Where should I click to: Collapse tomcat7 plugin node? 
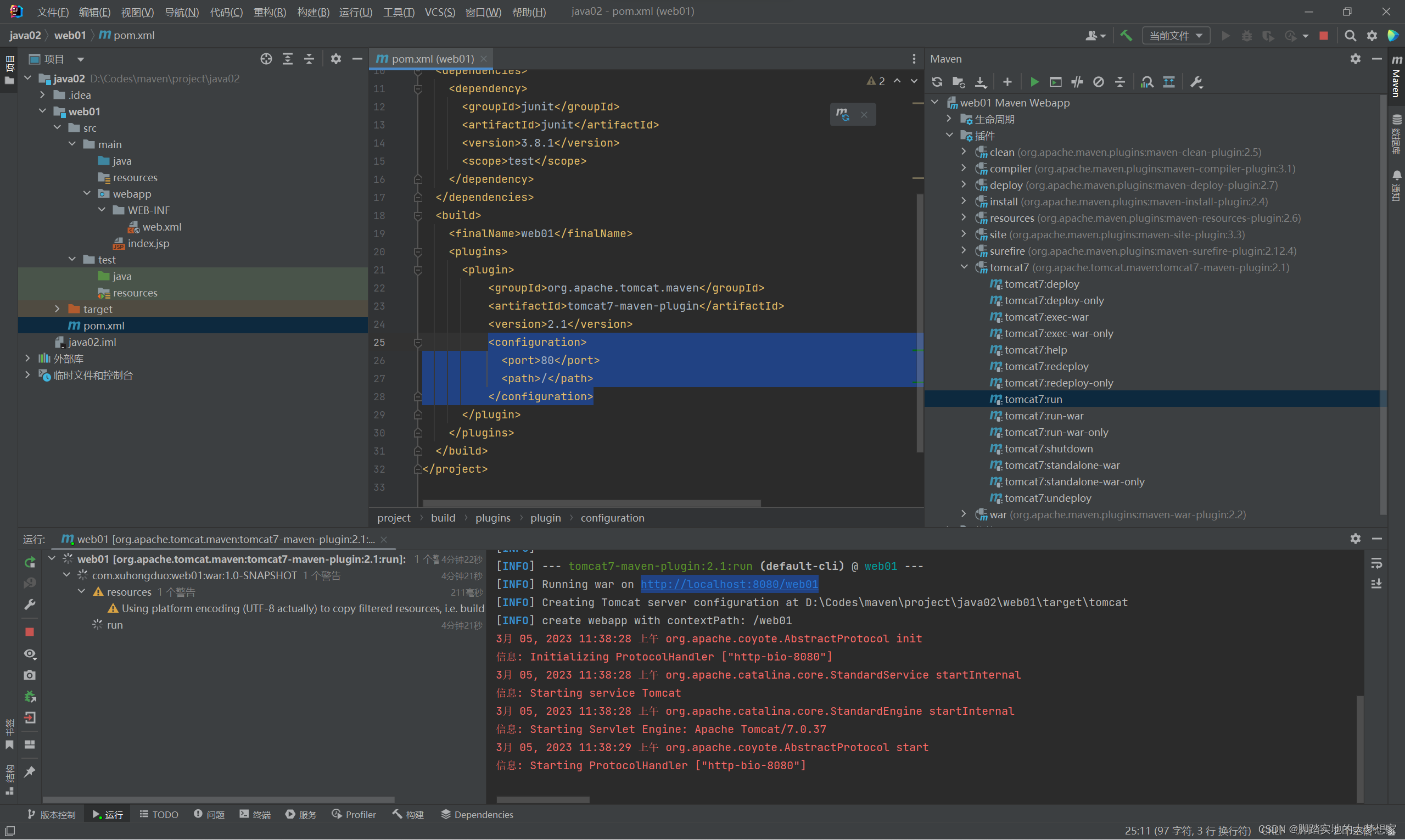point(964,267)
